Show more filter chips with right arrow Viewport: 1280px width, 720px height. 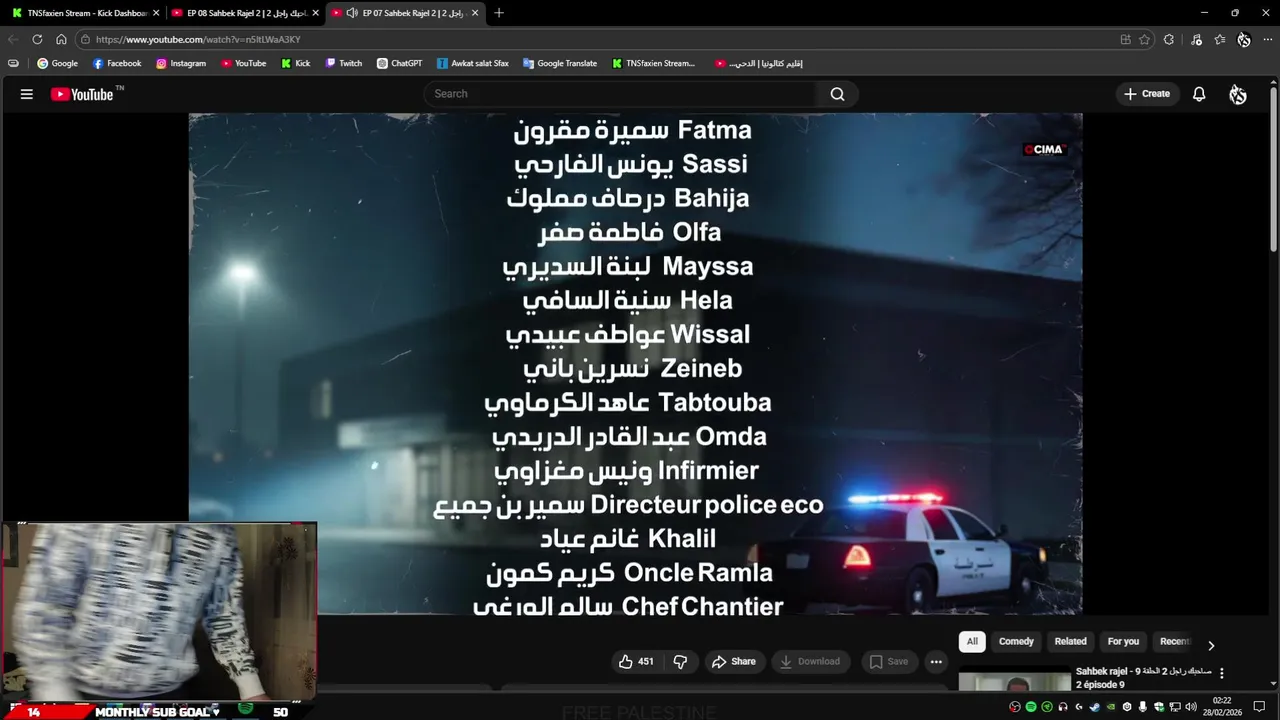pyautogui.click(x=1211, y=645)
